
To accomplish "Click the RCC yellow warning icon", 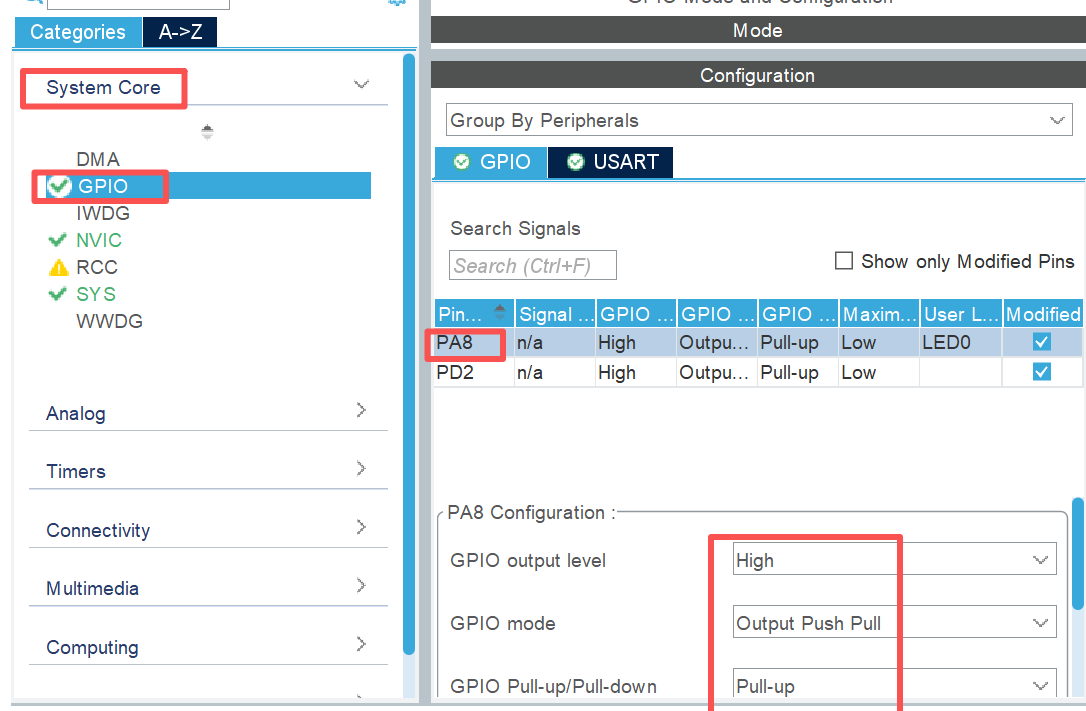I will click(x=59, y=267).
